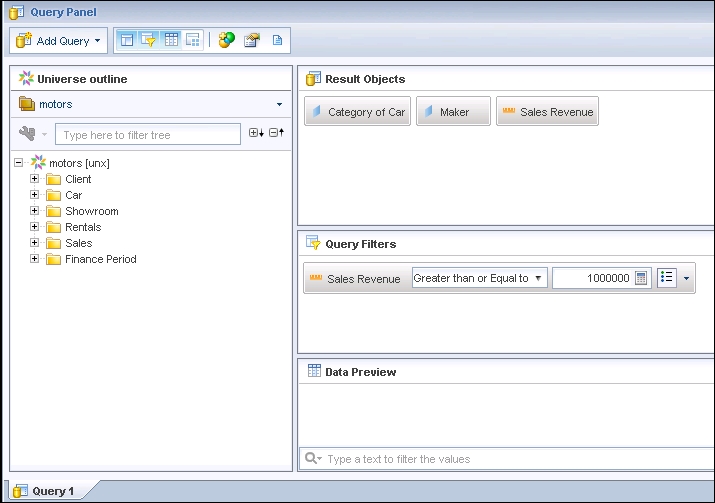Toggle the Universe outline panel view
Viewport: 715px width, 503px height.
[127, 40]
